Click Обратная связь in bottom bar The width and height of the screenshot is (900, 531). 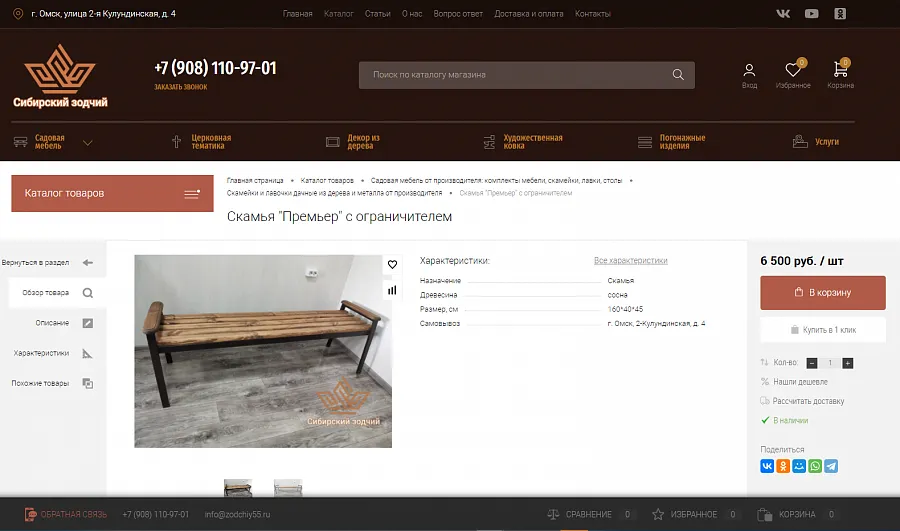[x=65, y=514]
